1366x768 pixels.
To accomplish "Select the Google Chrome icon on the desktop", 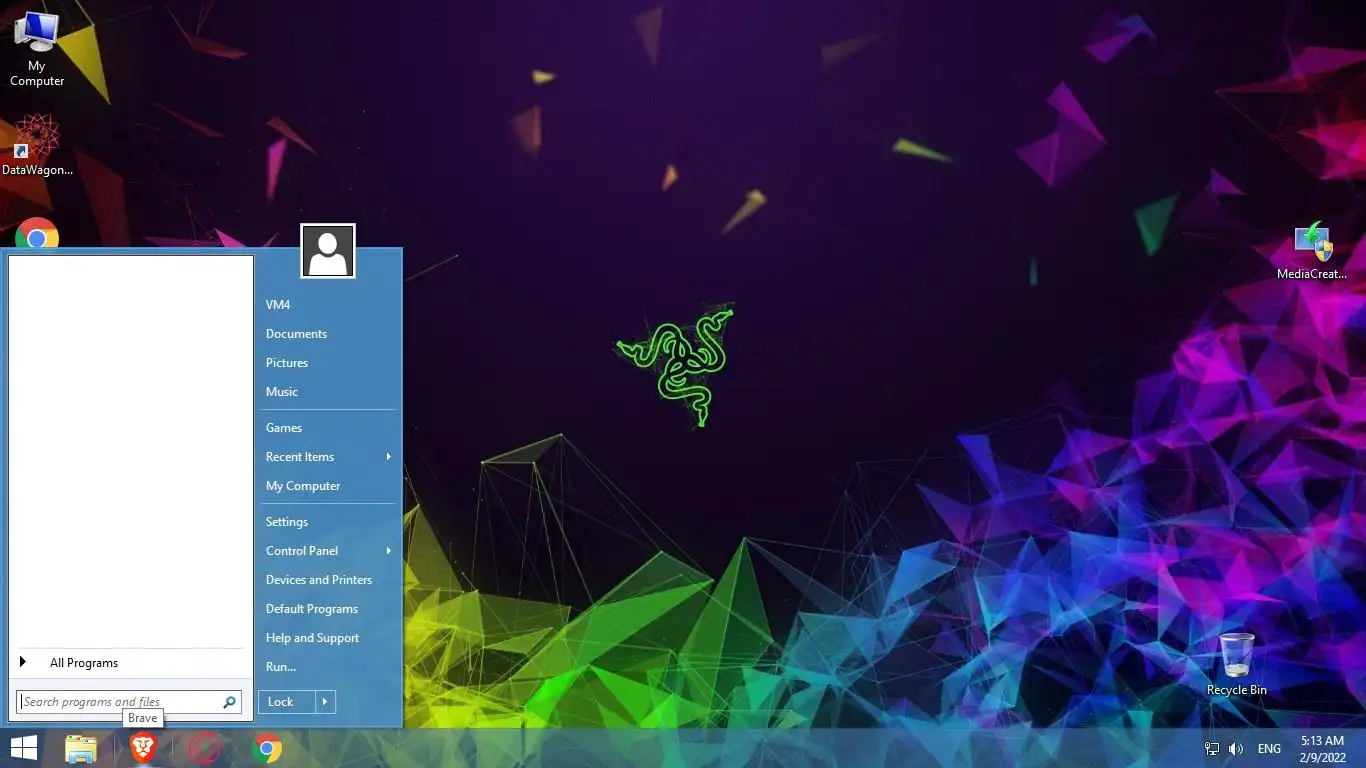I will point(37,233).
